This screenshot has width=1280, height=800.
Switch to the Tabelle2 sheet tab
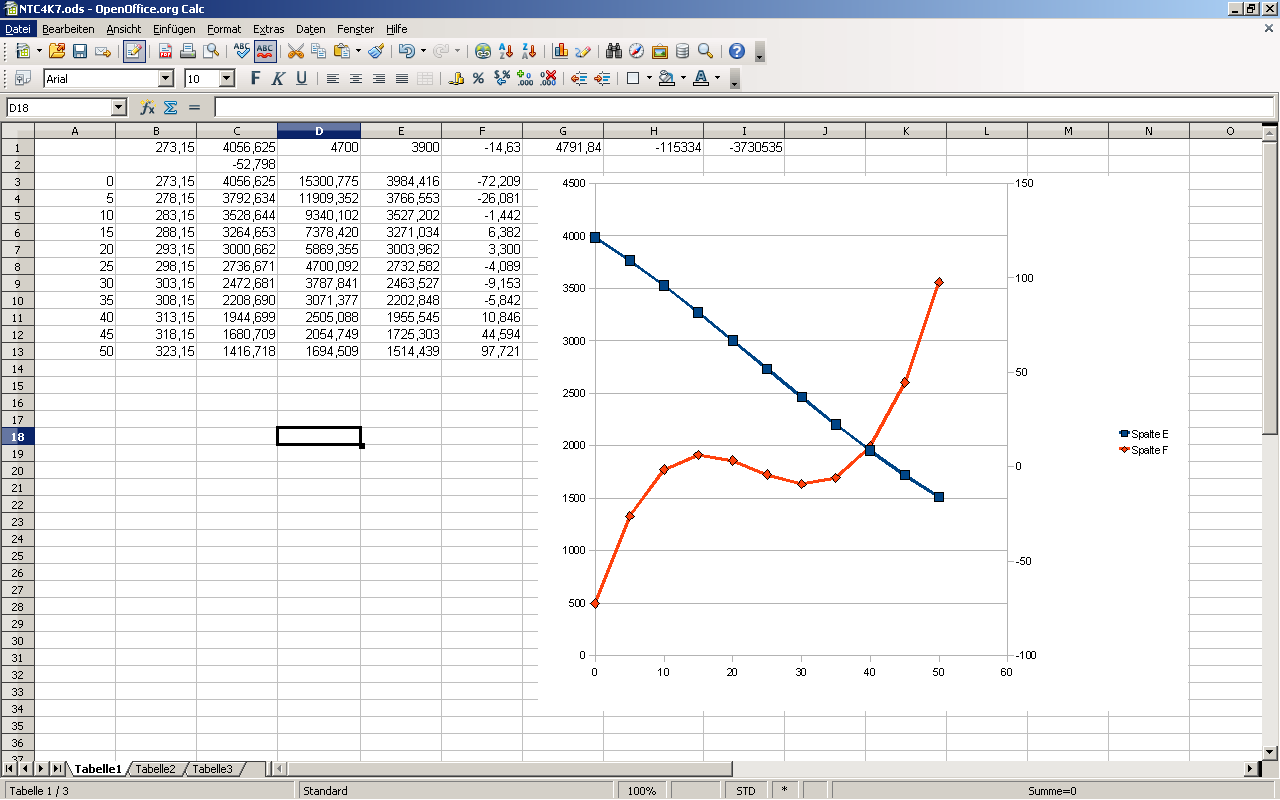[155, 769]
